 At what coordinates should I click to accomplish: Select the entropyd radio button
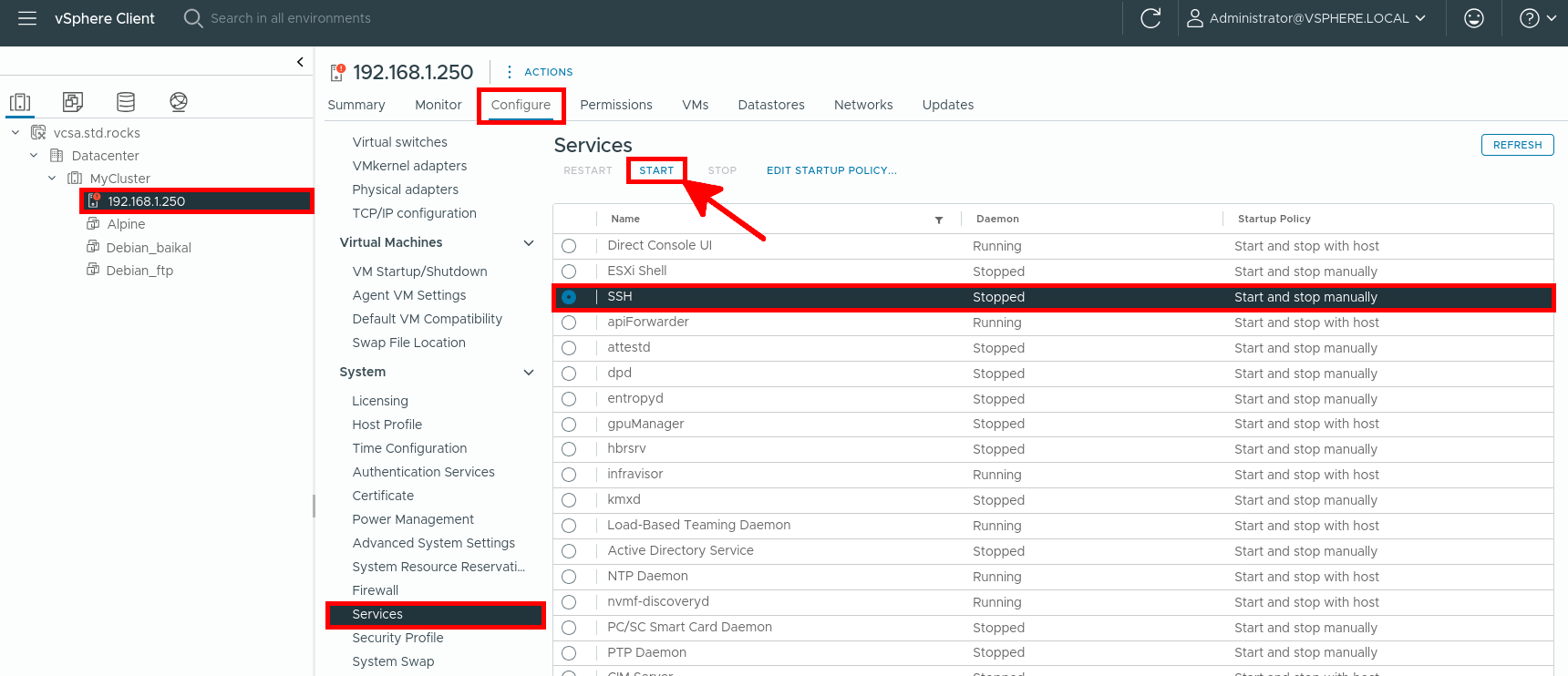[x=569, y=399]
